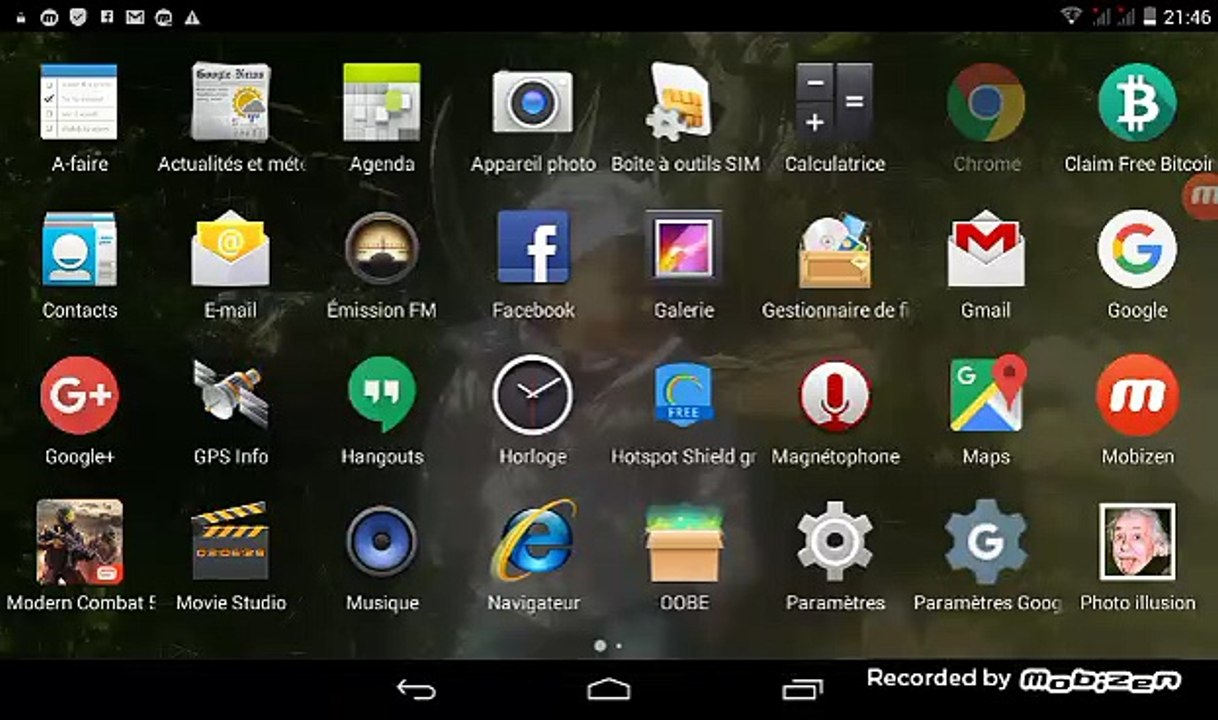Launch Google Maps app

click(986, 395)
